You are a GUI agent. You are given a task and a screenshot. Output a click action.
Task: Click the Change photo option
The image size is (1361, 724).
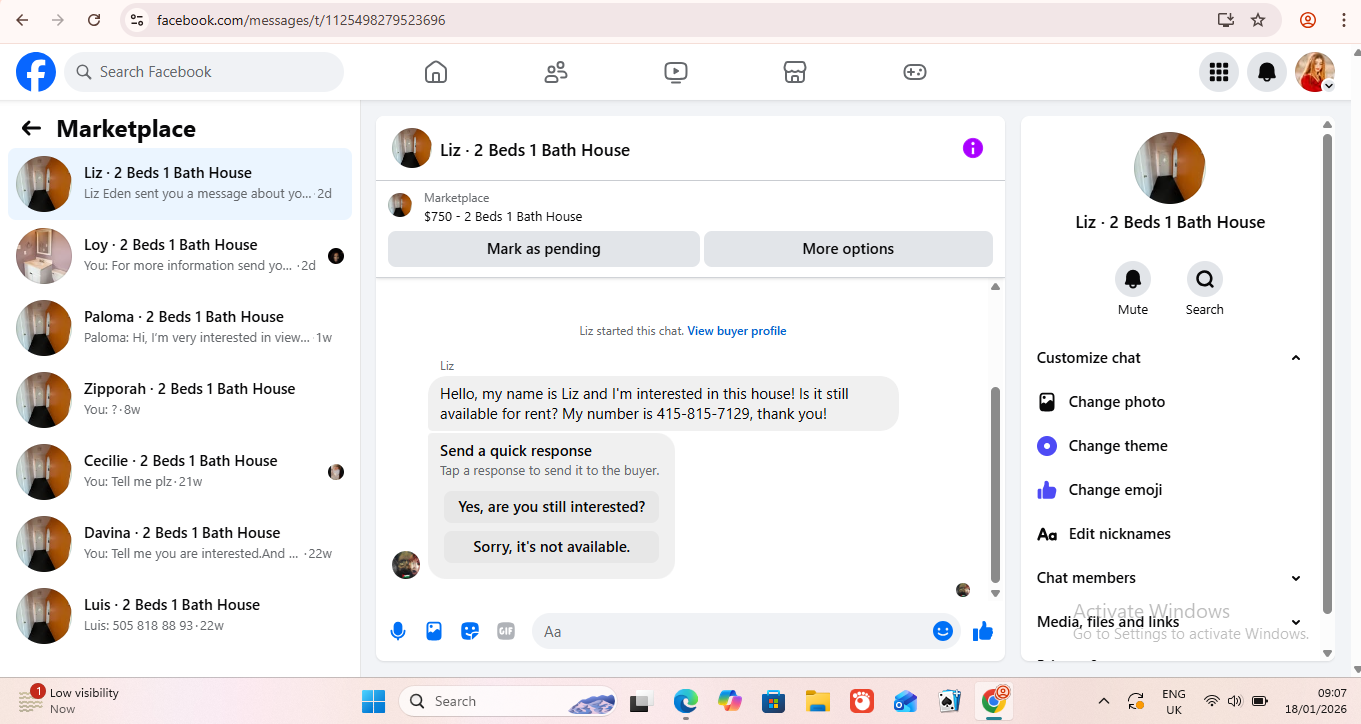[x=1171, y=402]
